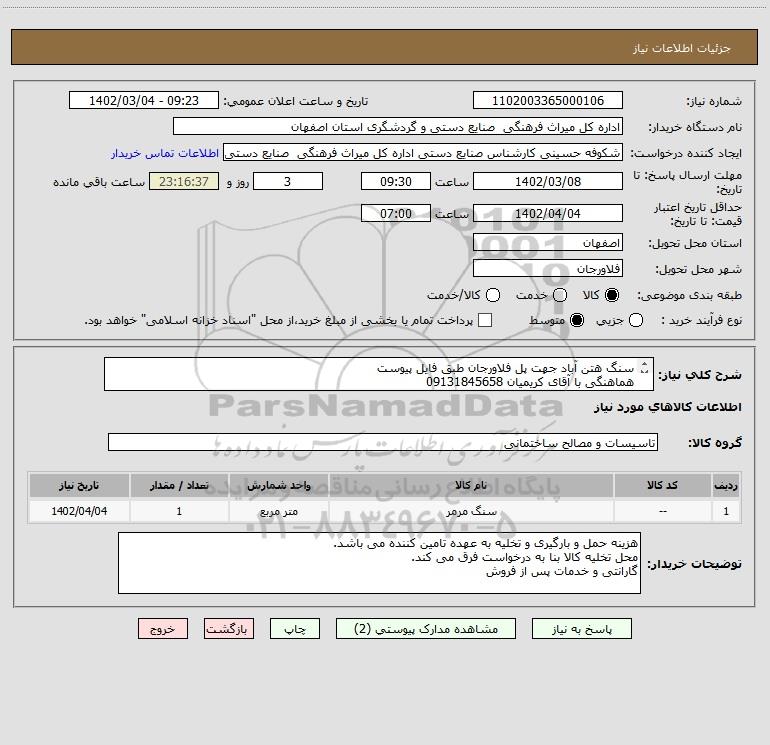Screen dimensions: 770x745
Task: Click the ردیف column header
Action: (x=726, y=485)
